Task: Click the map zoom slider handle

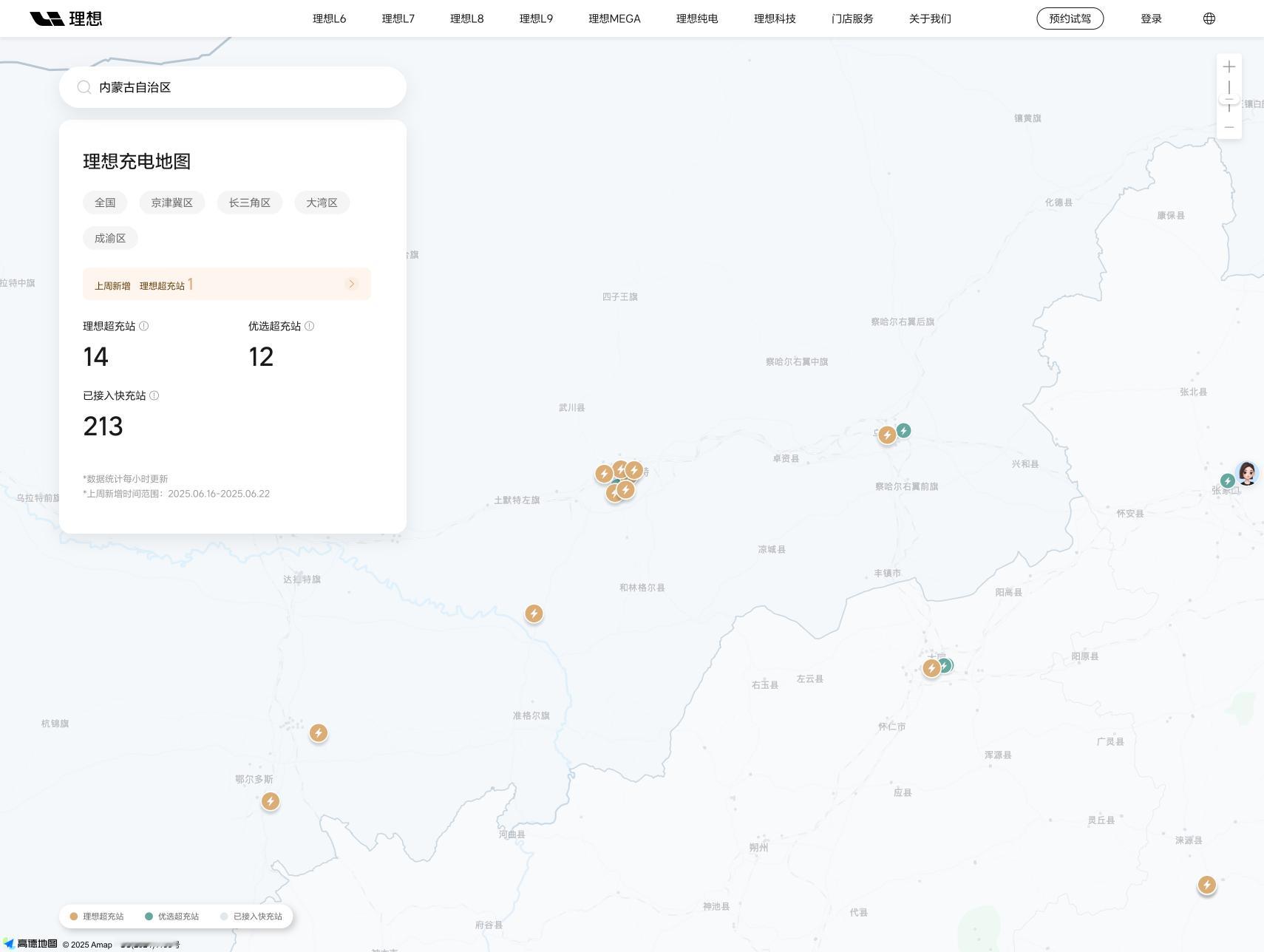Action: click(1229, 99)
